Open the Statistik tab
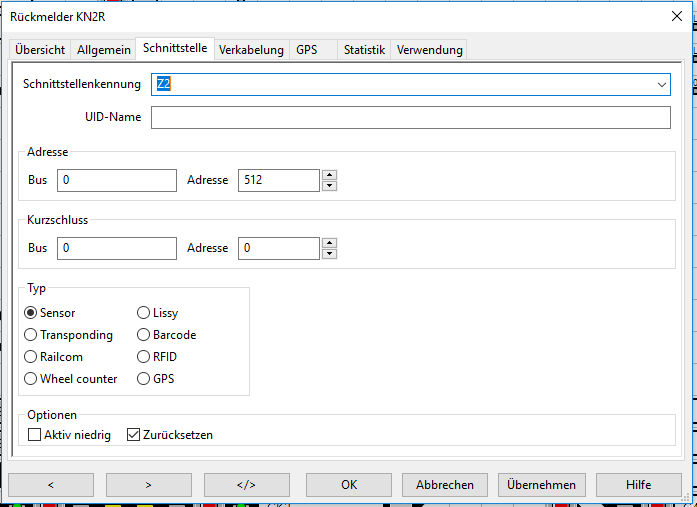This screenshot has width=697, height=507. coord(364,49)
